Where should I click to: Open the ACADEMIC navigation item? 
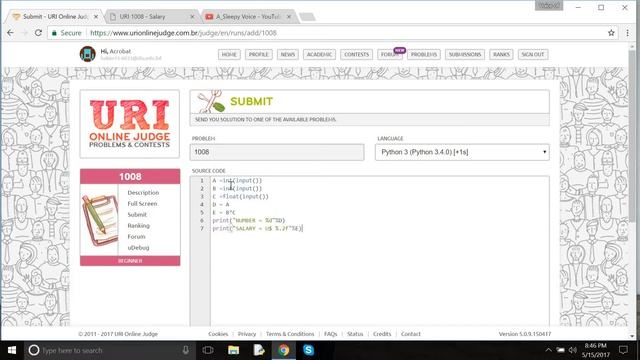click(x=319, y=54)
